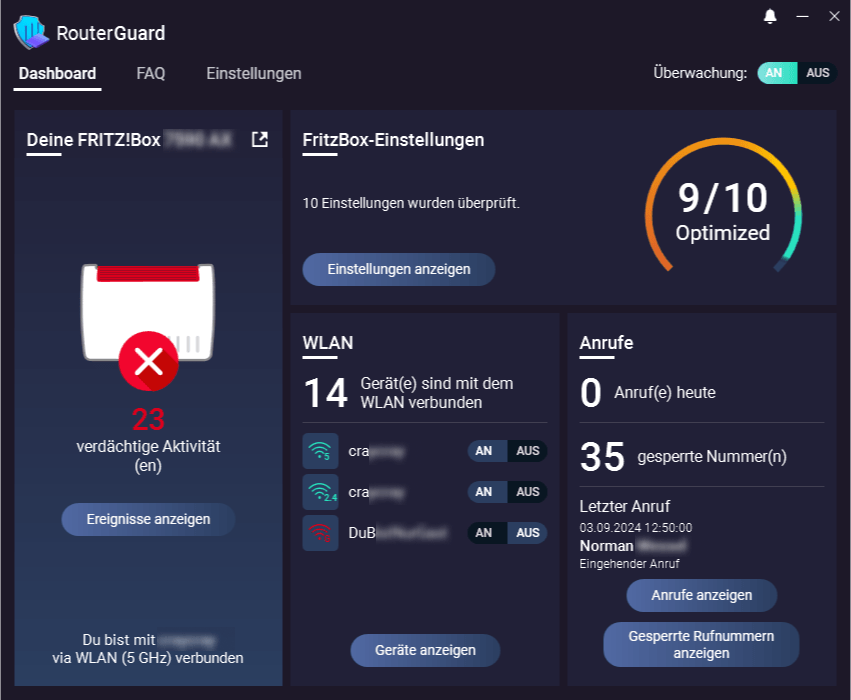
Task: Switch to the FAQ tab
Action: (150, 73)
